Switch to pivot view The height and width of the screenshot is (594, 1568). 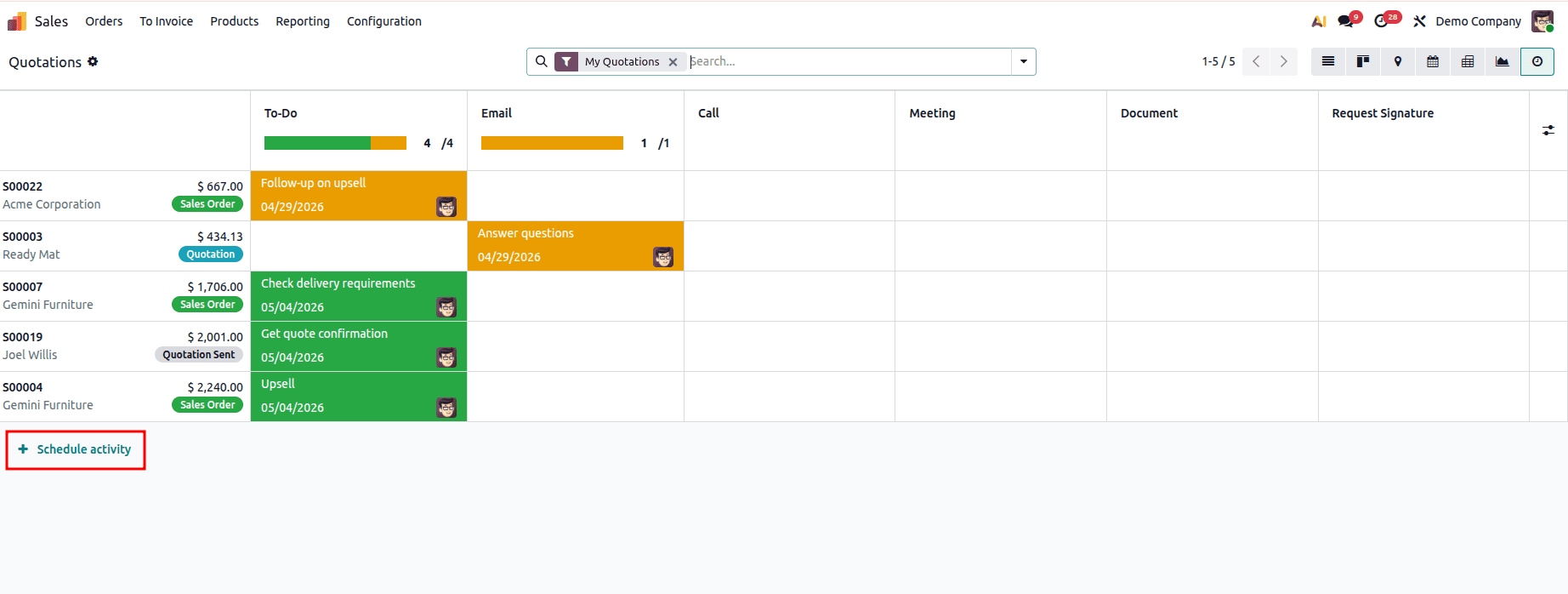1468,61
